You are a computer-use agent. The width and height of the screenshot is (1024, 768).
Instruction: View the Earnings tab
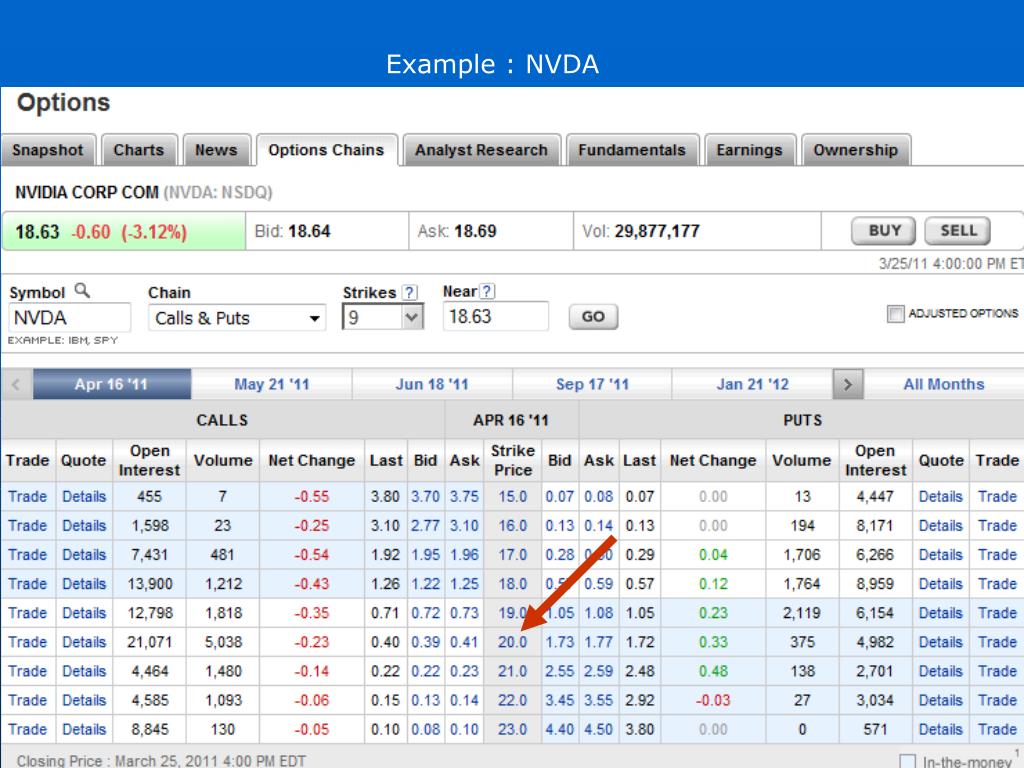point(750,150)
